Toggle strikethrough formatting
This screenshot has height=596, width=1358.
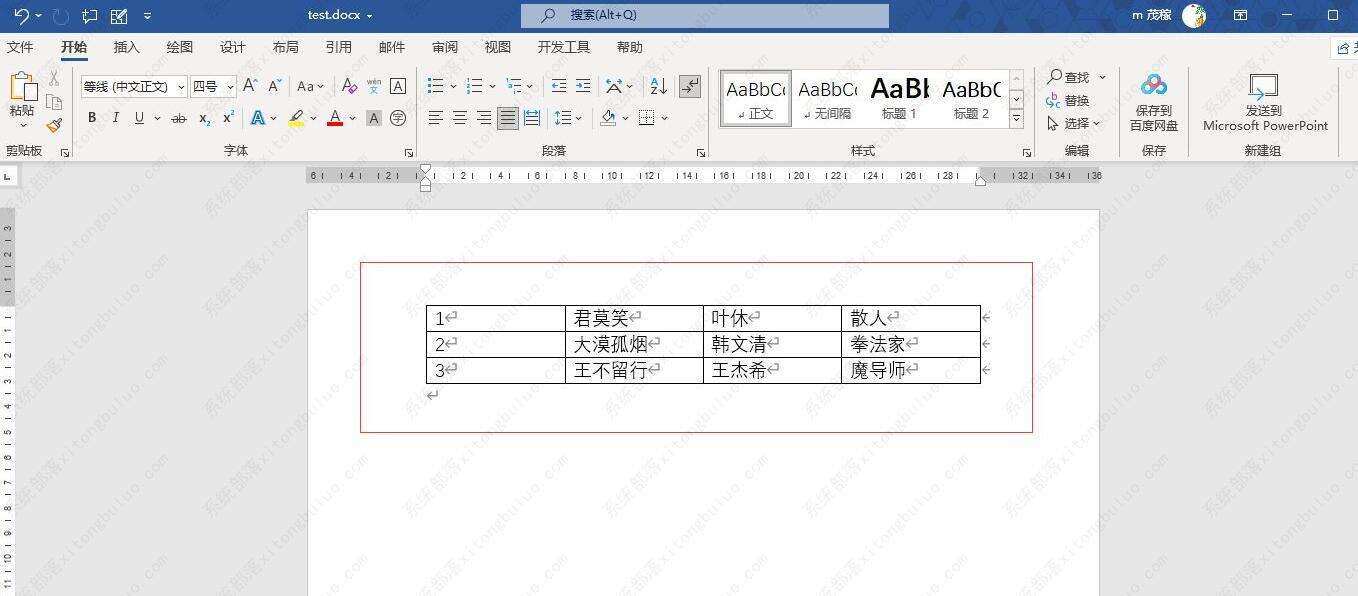pyautogui.click(x=179, y=117)
